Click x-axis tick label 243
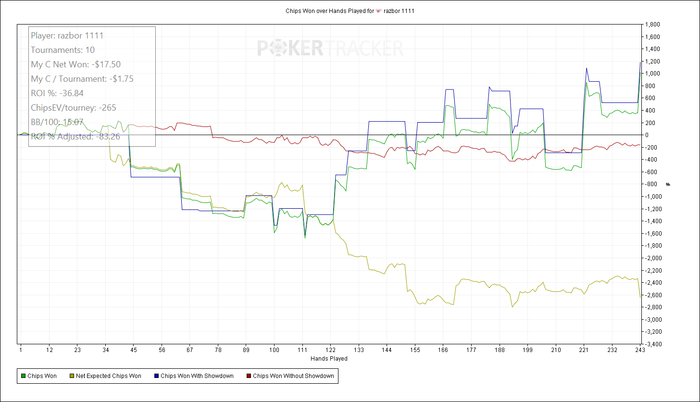 tap(640, 350)
